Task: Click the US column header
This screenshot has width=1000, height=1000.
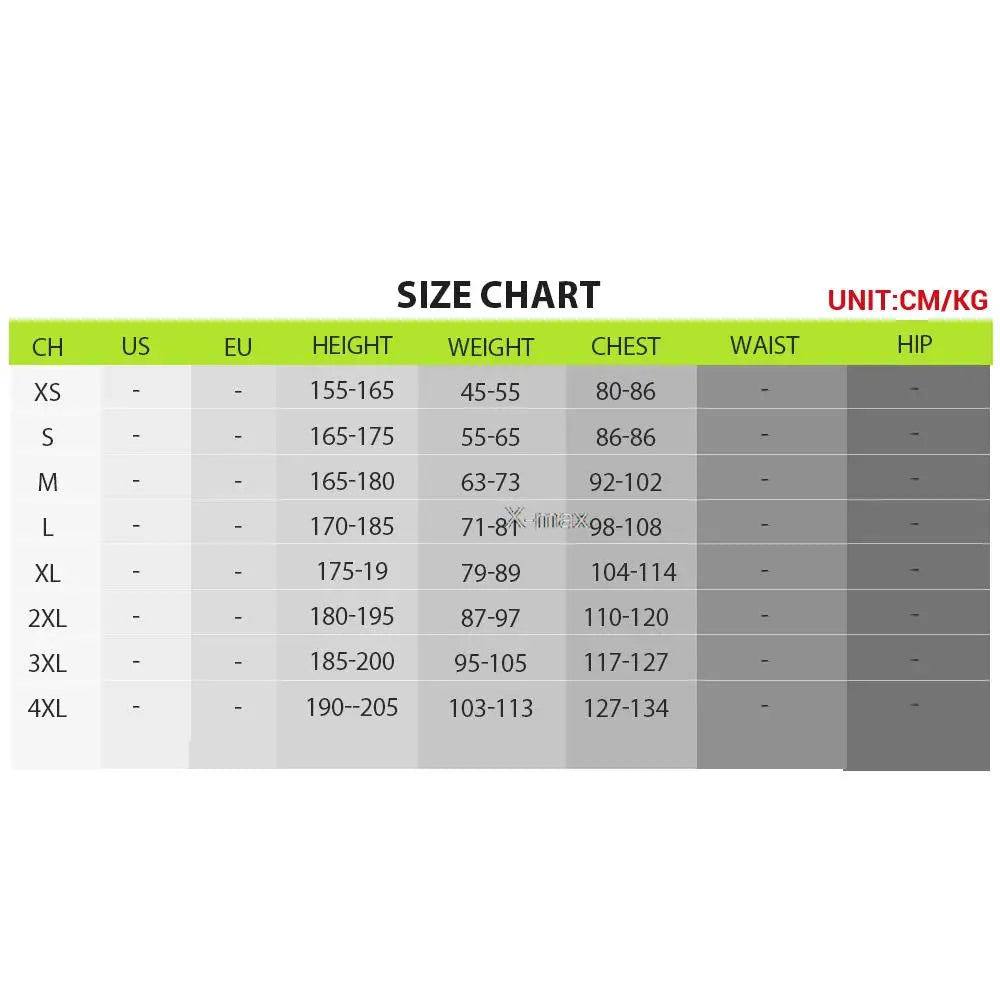Action: click(135, 346)
